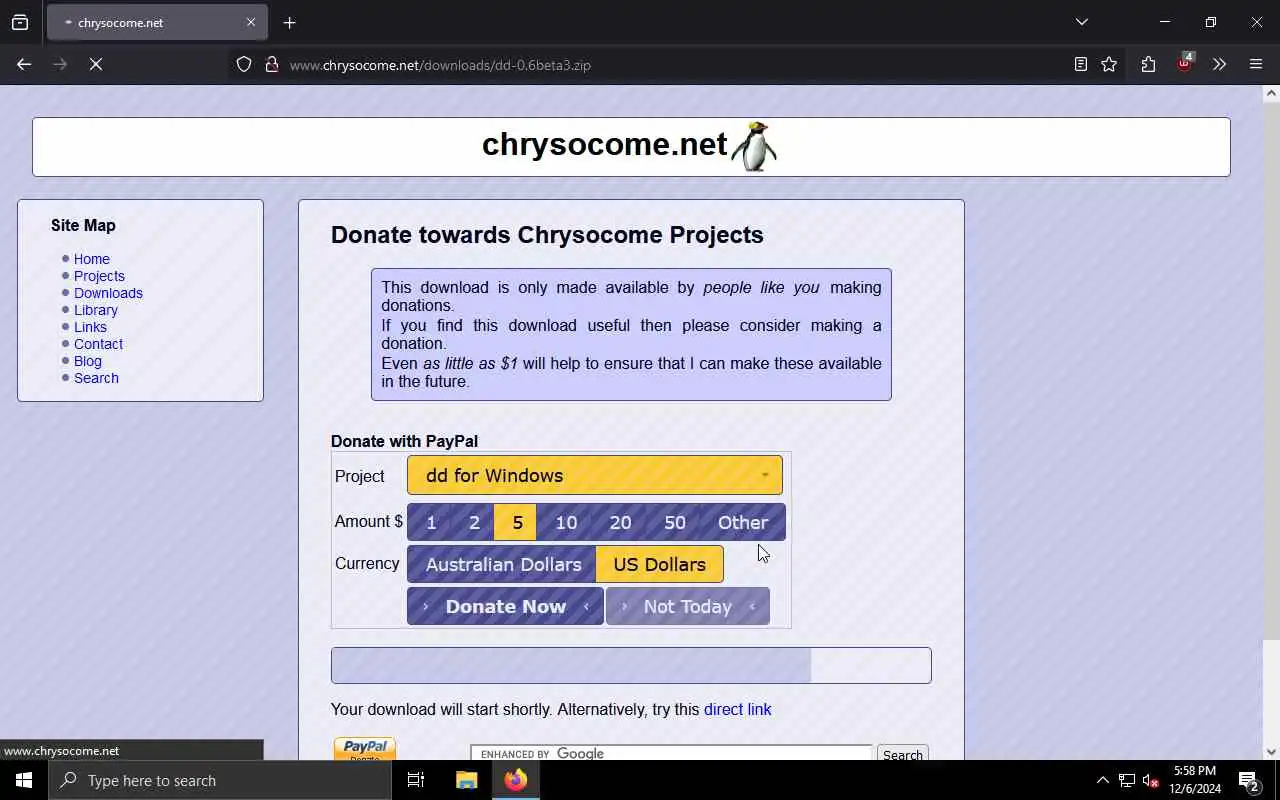
Task: Choose Australian Dollars currency
Action: 502,564
